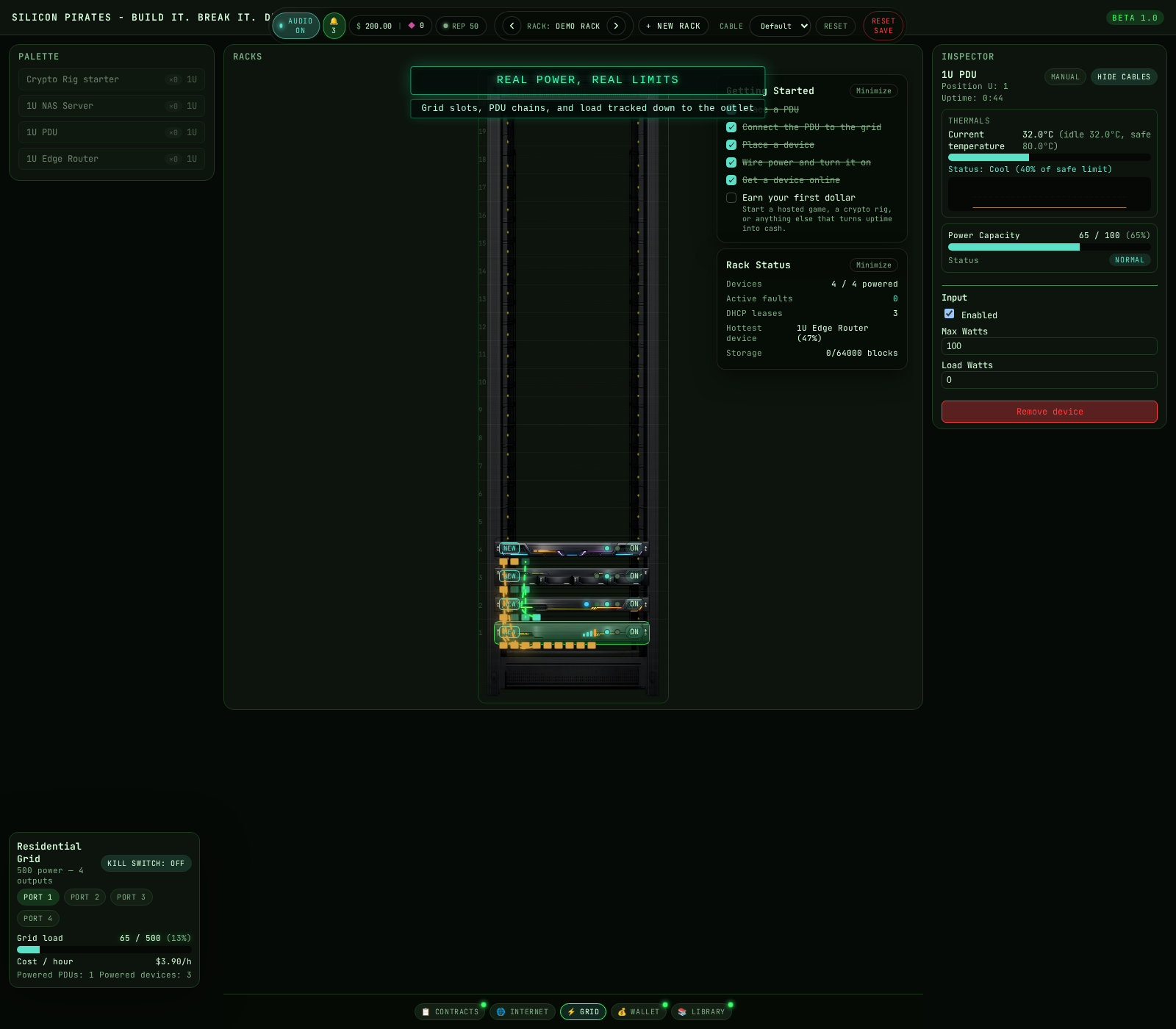Switch off the ON toggle of the slot 3 device
This screenshot has width=1176, height=1029.
(634, 576)
